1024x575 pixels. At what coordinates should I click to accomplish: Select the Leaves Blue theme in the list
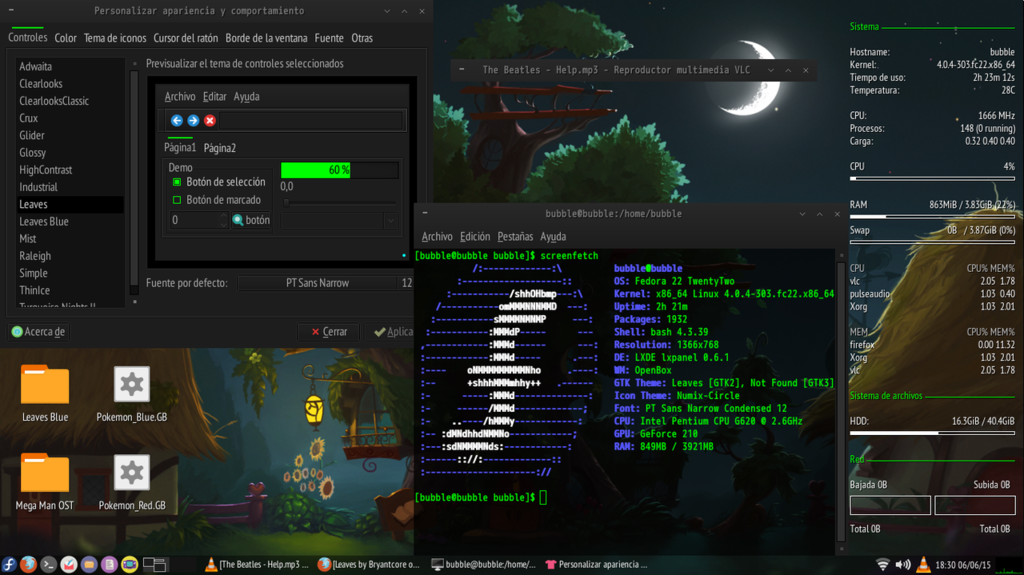pyautogui.click(x=70, y=222)
